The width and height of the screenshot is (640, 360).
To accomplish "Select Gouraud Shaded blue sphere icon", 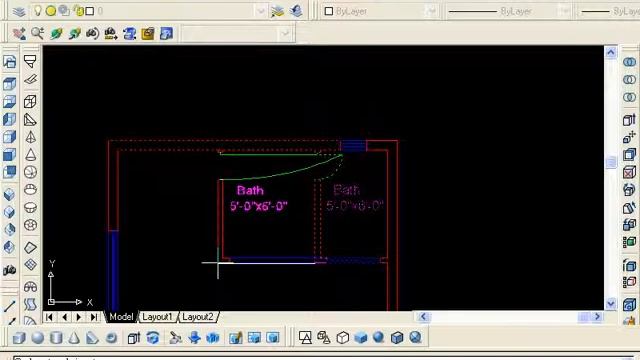I will click(x=378, y=338).
